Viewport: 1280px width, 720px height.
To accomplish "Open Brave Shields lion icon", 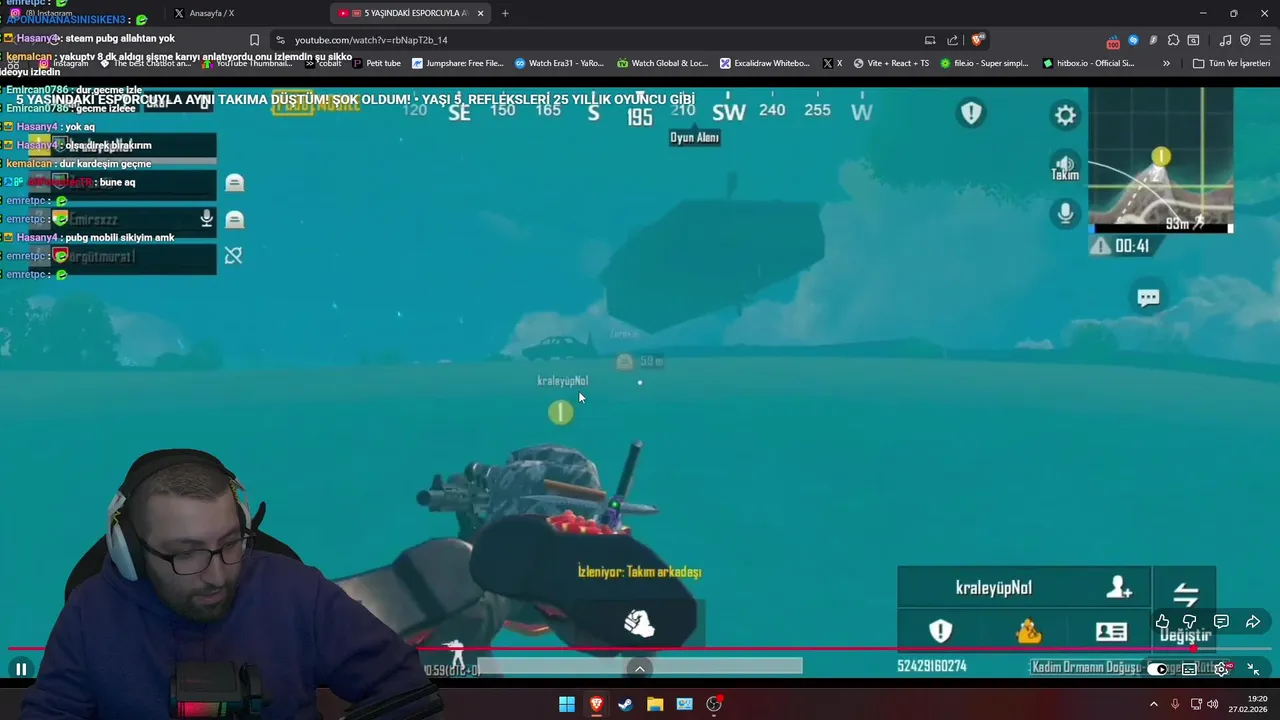I will (x=978, y=40).
